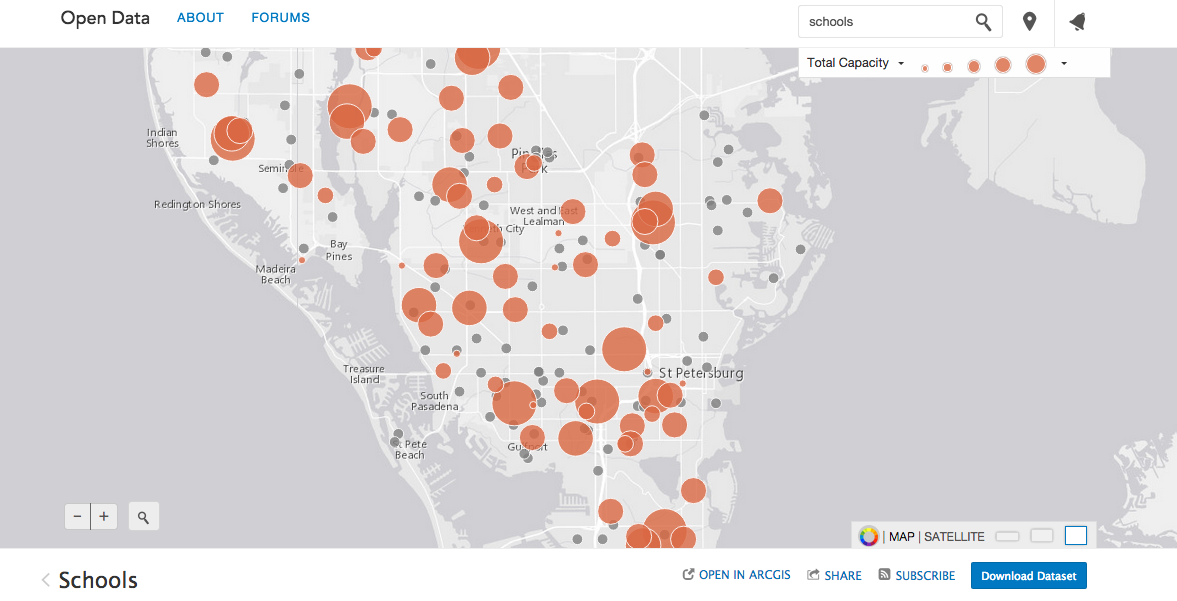The height and width of the screenshot is (601, 1177).
Task: Select the short map height layout
Action: pos(1007,536)
